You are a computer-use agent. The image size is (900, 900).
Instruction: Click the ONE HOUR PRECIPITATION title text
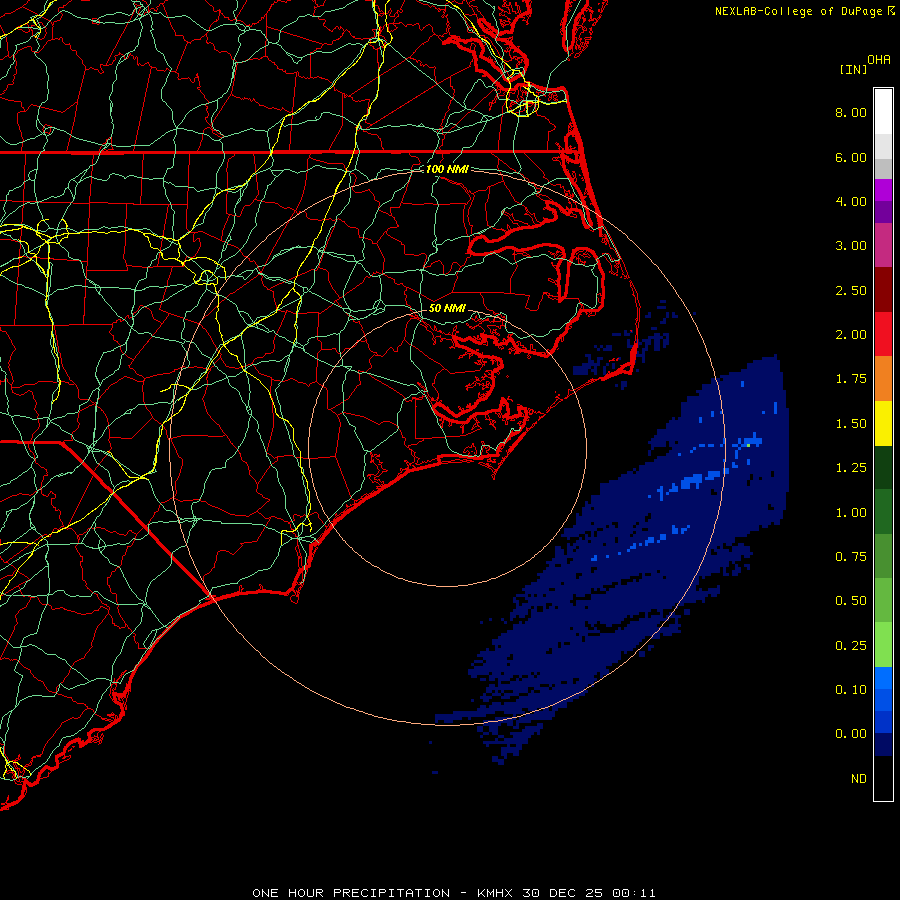pos(351,893)
